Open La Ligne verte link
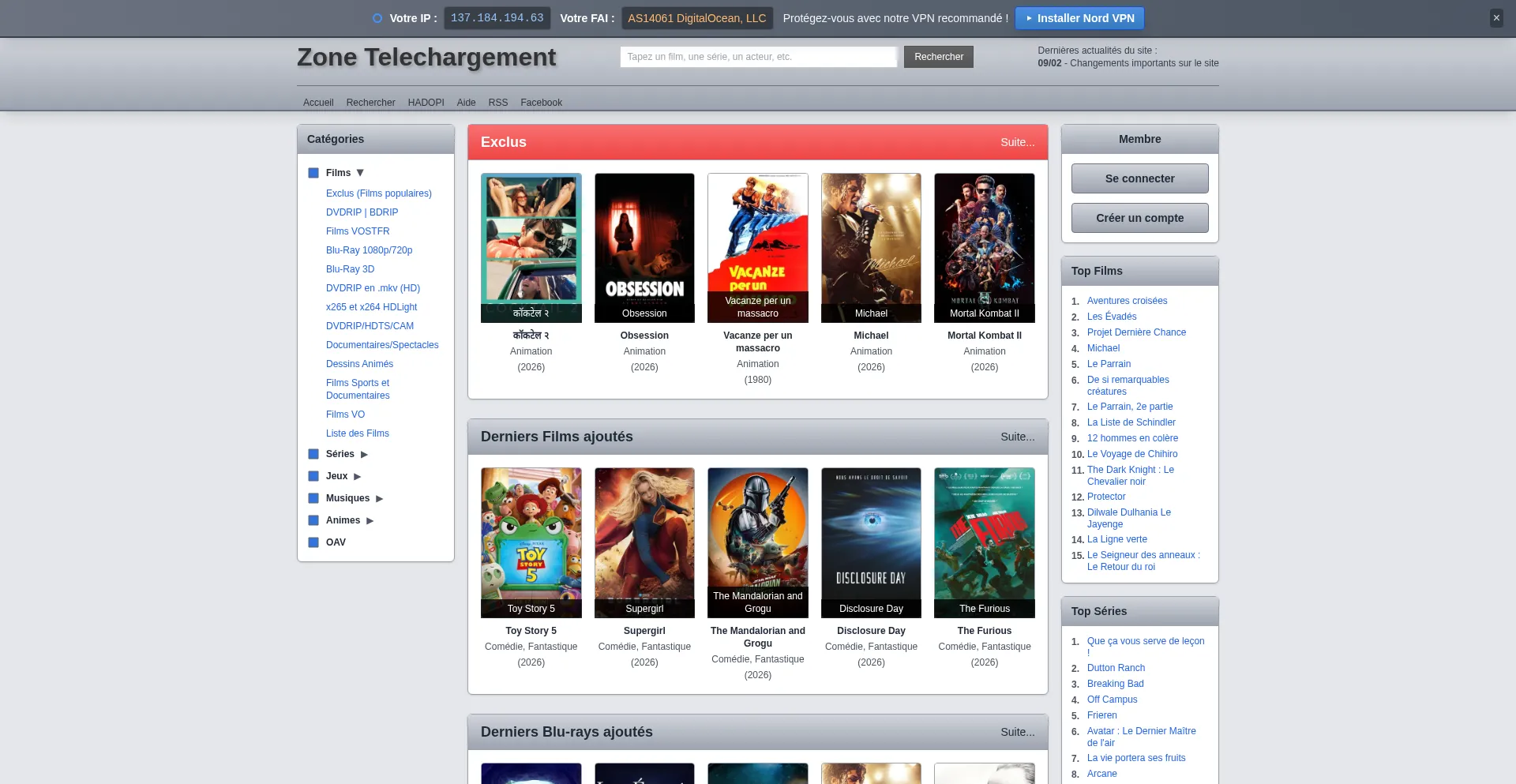 pyautogui.click(x=1116, y=539)
